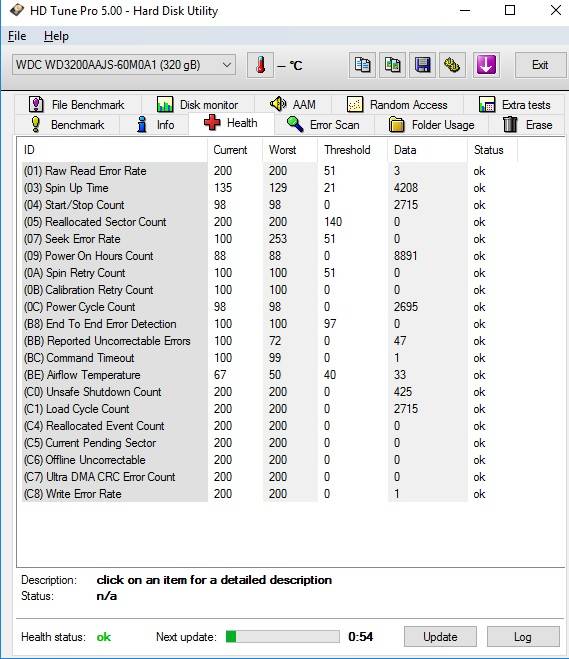Click the Folder Usage folder icon
The image size is (569, 659).
tap(396, 124)
